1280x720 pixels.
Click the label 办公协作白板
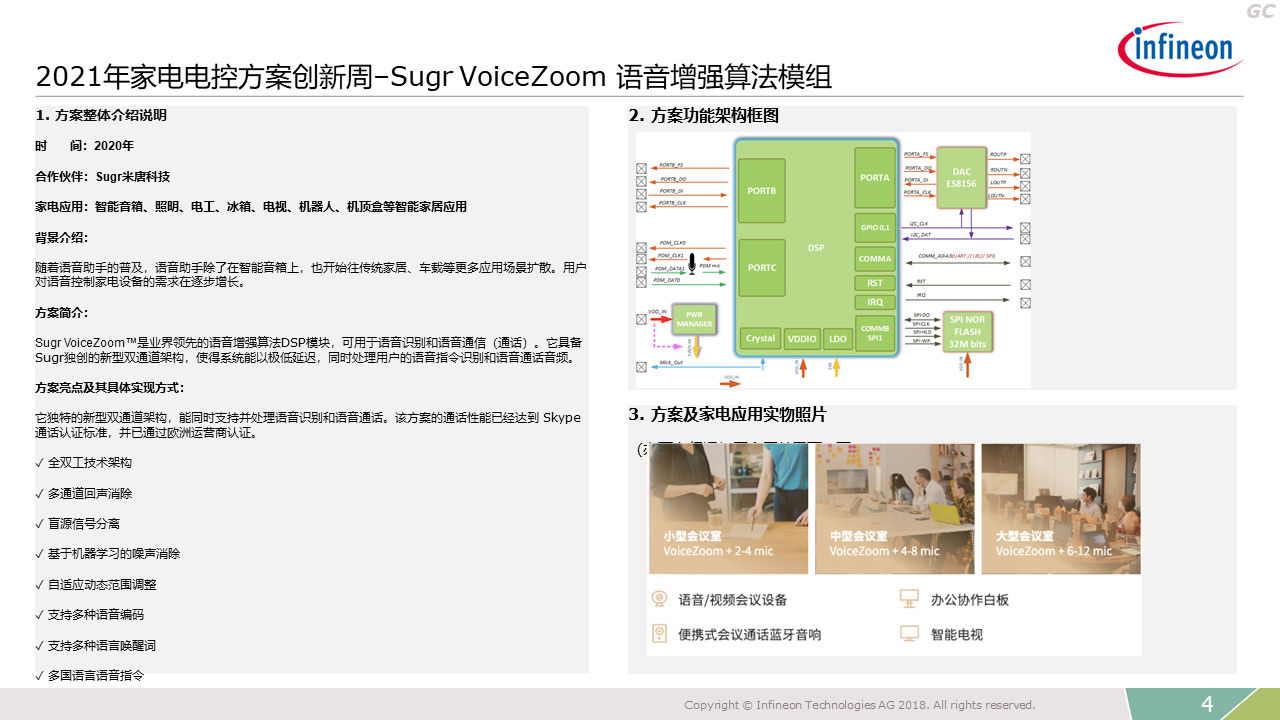pos(970,600)
